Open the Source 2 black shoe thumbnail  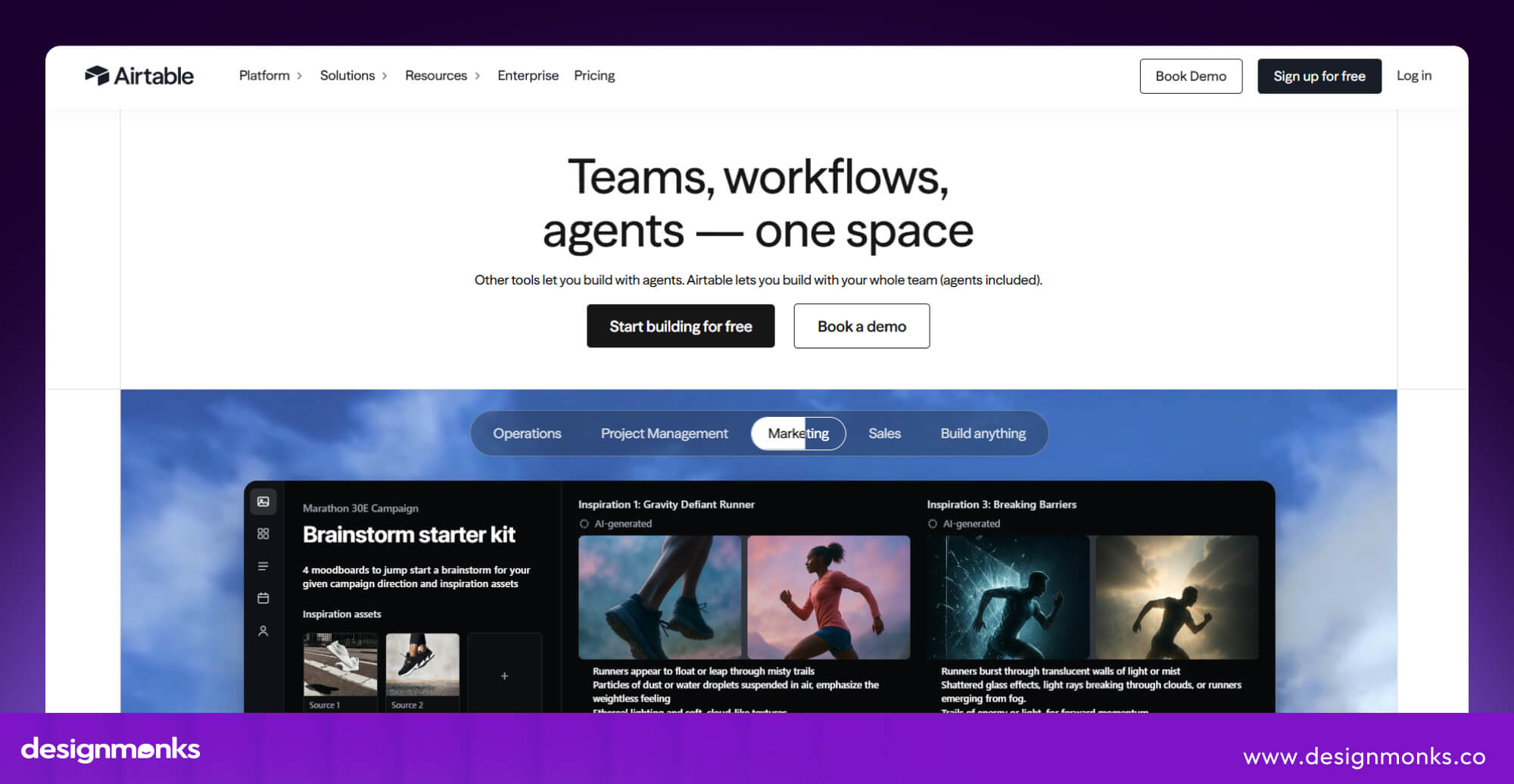coord(422,664)
